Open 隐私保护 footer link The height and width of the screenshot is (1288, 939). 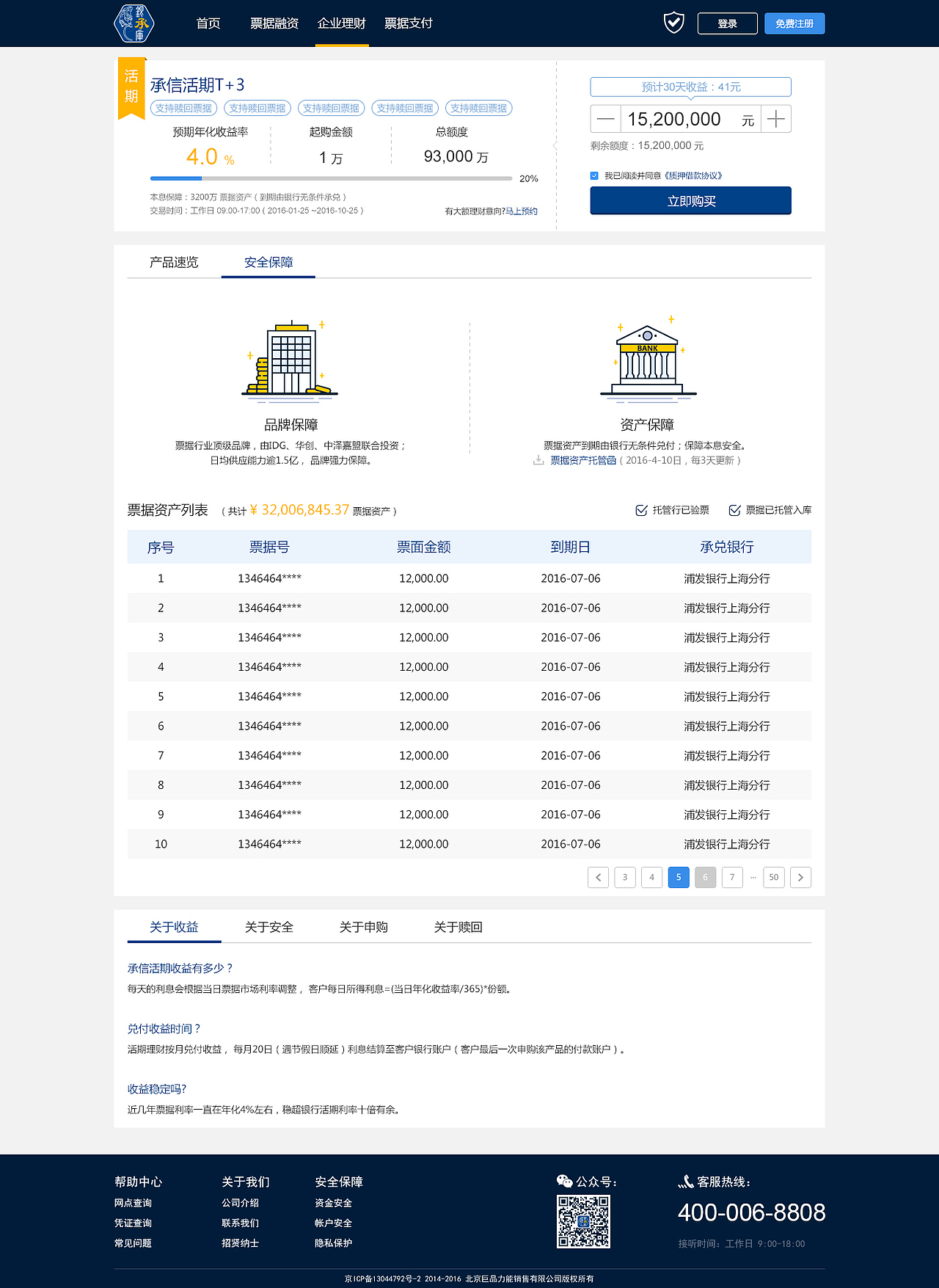(334, 1243)
